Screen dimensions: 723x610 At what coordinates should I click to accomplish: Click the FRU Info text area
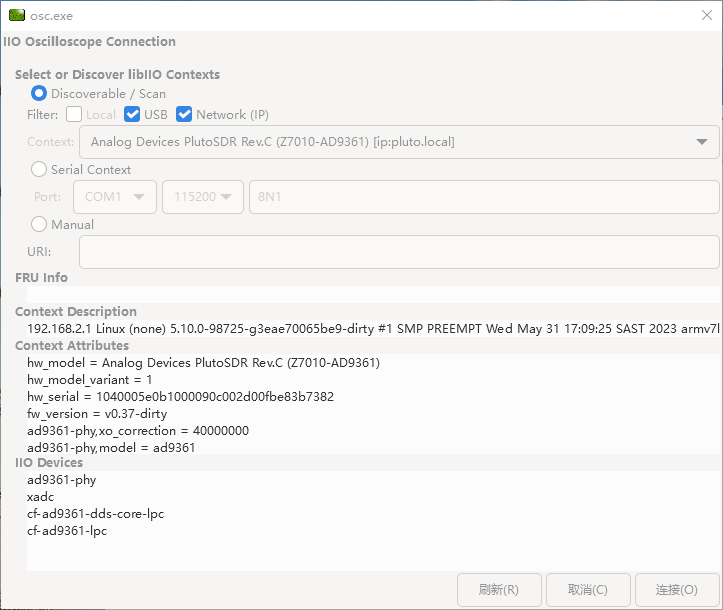click(x=373, y=294)
